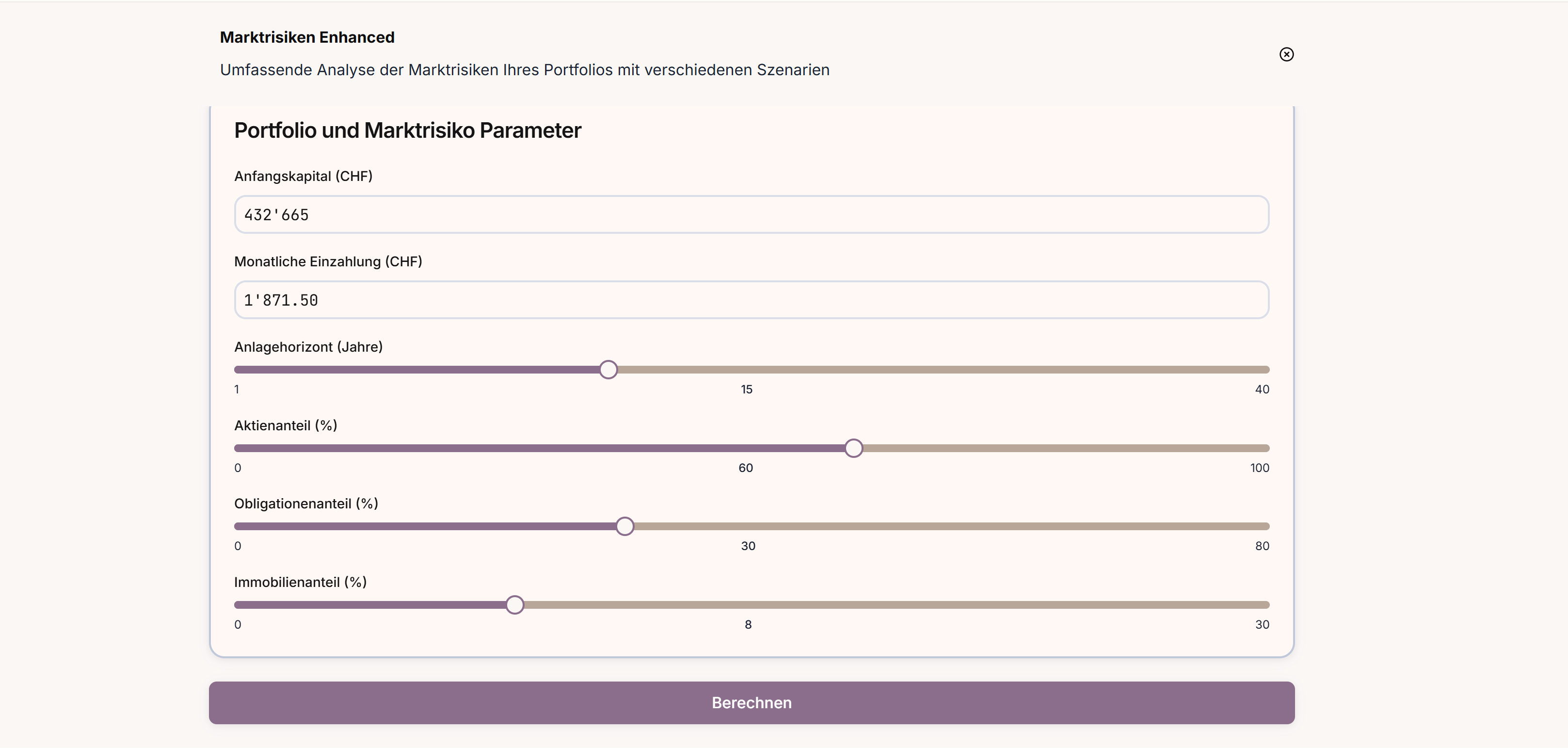Click the Anfangskapital (CHF) label
The width and height of the screenshot is (1568, 748).
pyautogui.click(x=303, y=176)
